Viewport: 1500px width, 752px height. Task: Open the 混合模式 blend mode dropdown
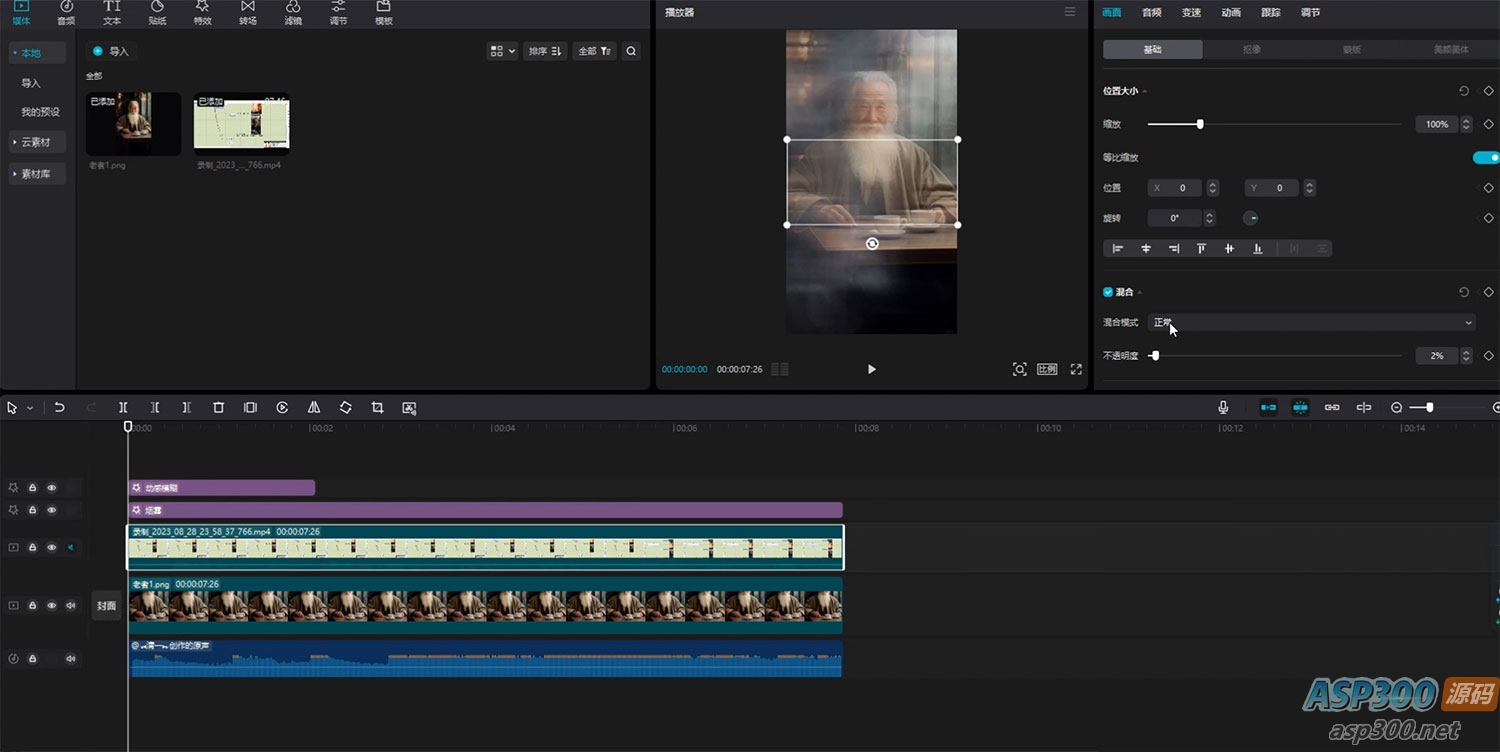[1312, 323]
